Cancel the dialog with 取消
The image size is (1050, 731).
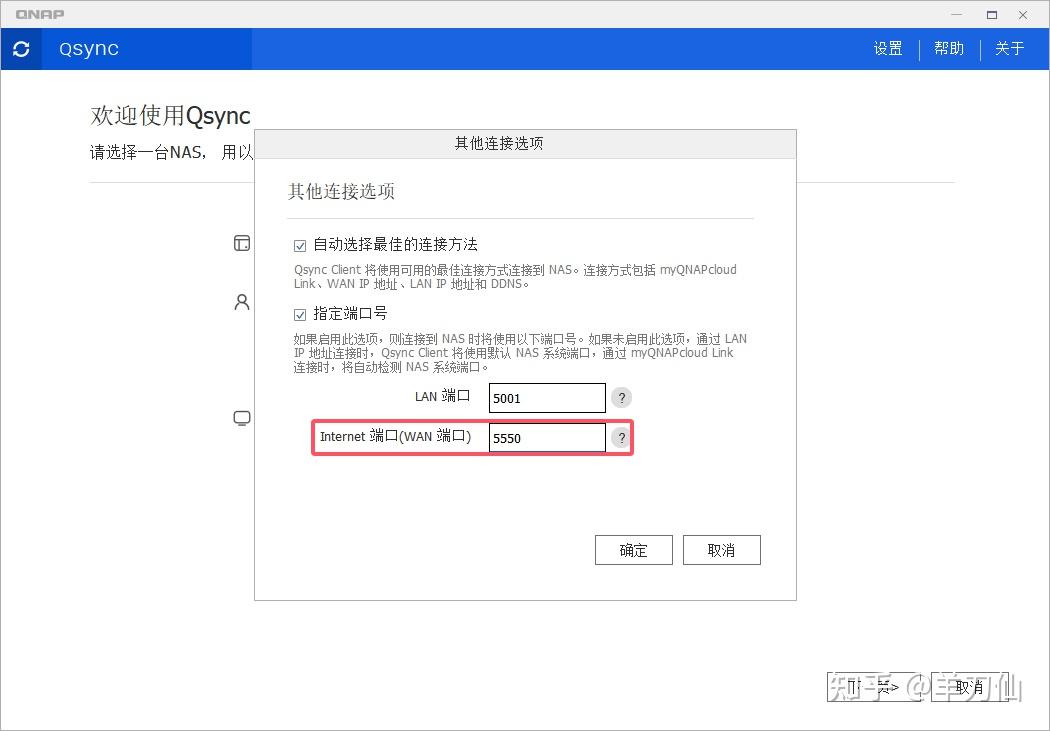[721, 550]
